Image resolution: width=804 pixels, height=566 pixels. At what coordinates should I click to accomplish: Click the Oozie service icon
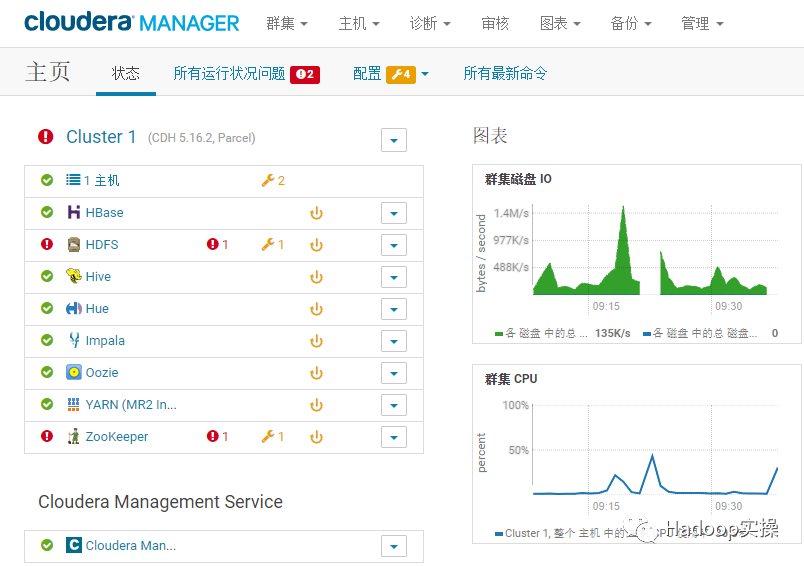(74, 372)
